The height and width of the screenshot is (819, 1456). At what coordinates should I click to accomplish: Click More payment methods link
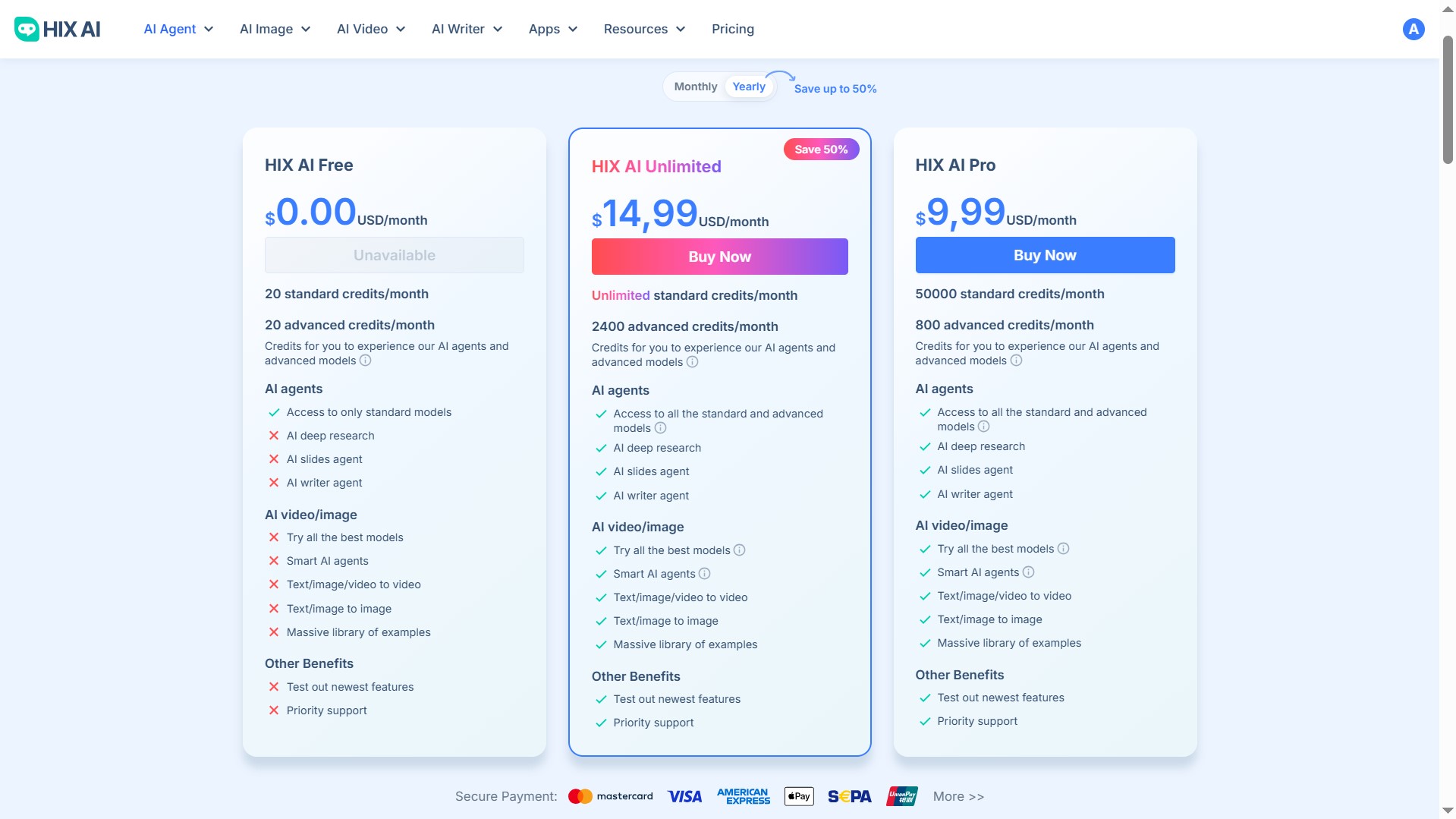958,796
